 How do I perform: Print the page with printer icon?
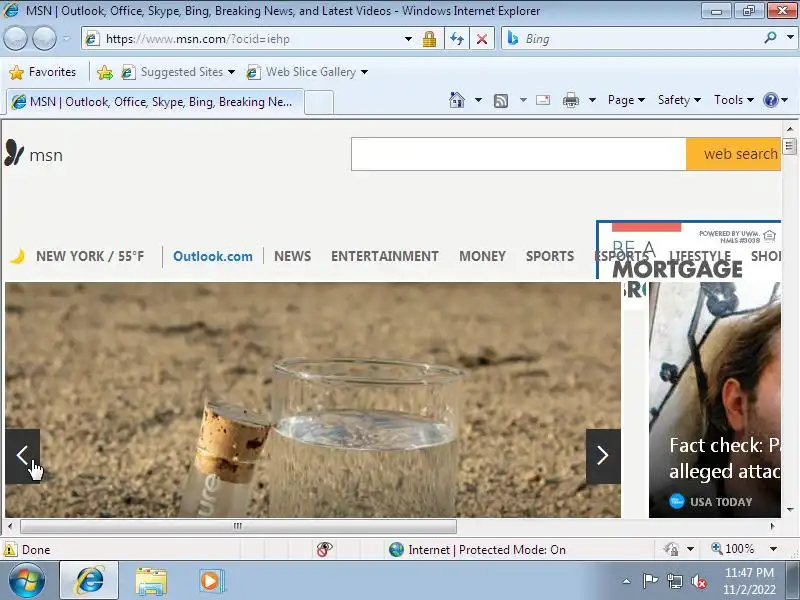click(x=570, y=101)
